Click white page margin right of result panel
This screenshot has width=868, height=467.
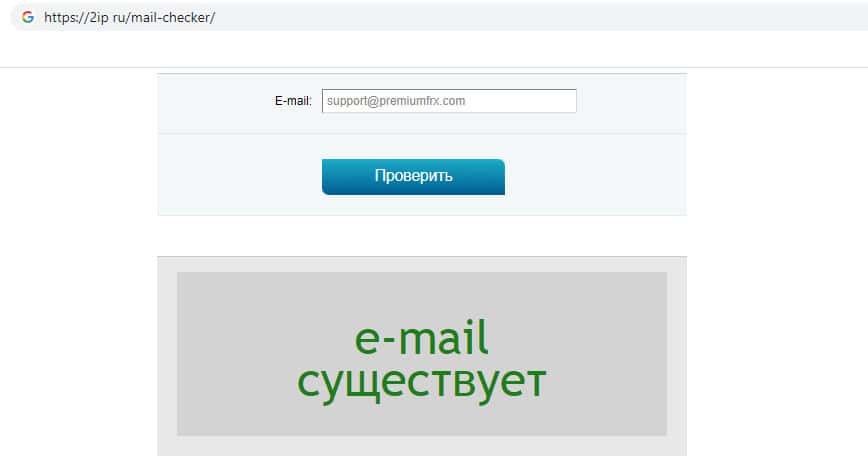(775, 354)
